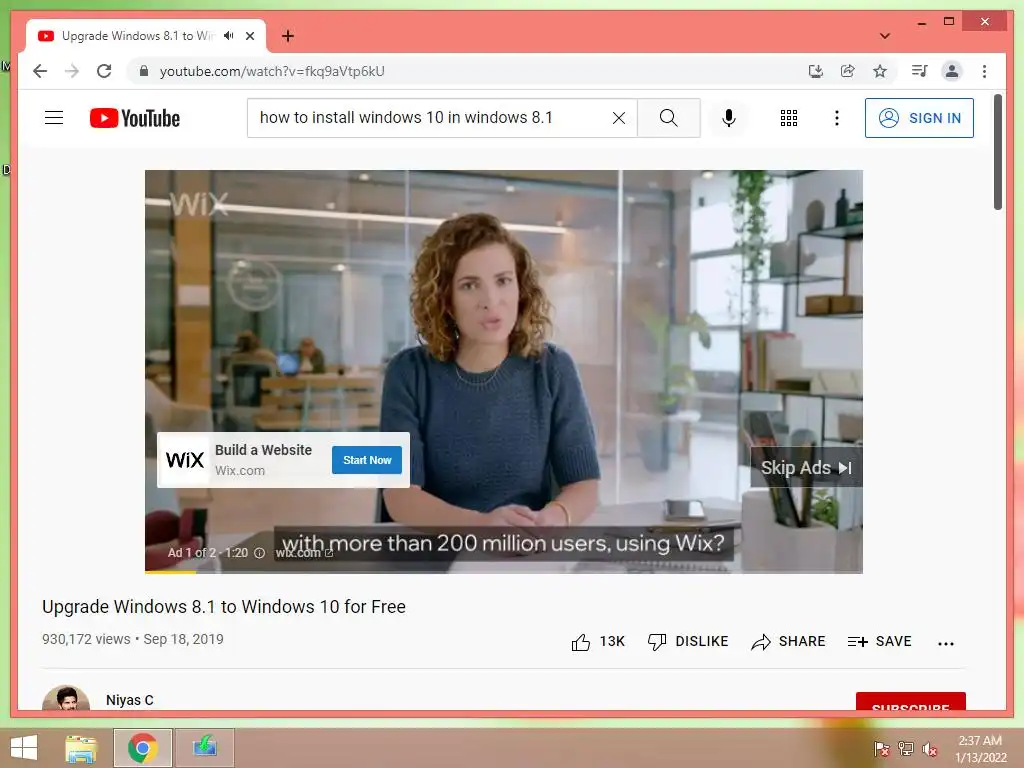Open the Wix logo in ad card
The width and height of the screenshot is (1024, 768).
pyautogui.click(x=185, y=460)
